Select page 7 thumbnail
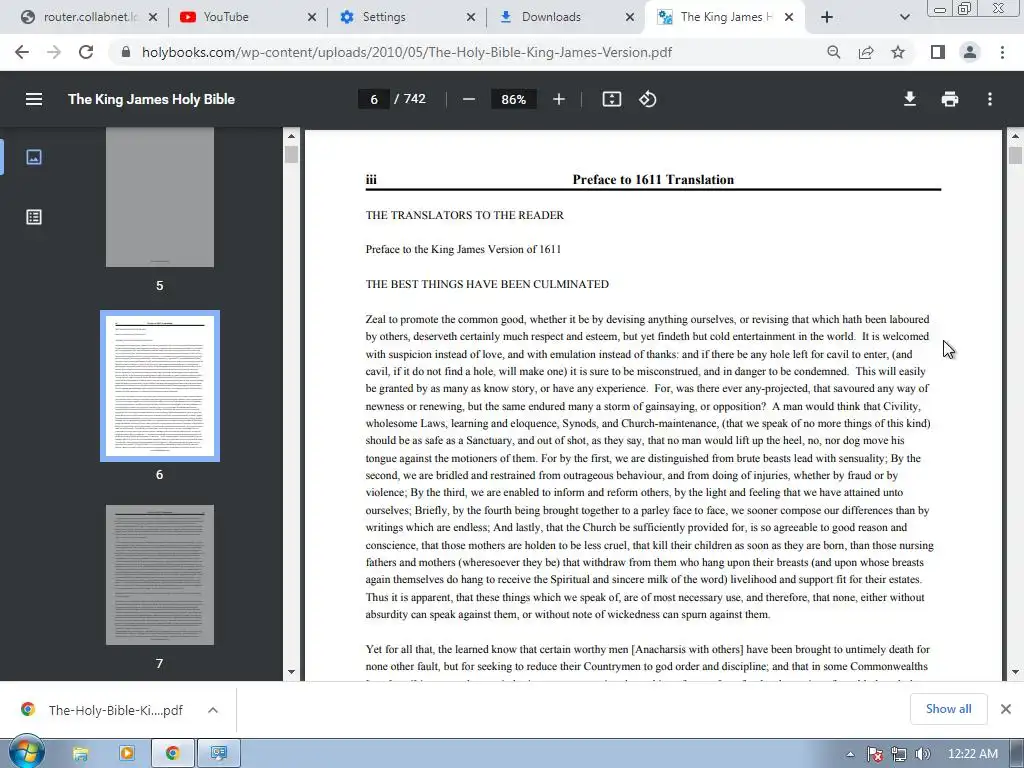 tap(159, 575)
